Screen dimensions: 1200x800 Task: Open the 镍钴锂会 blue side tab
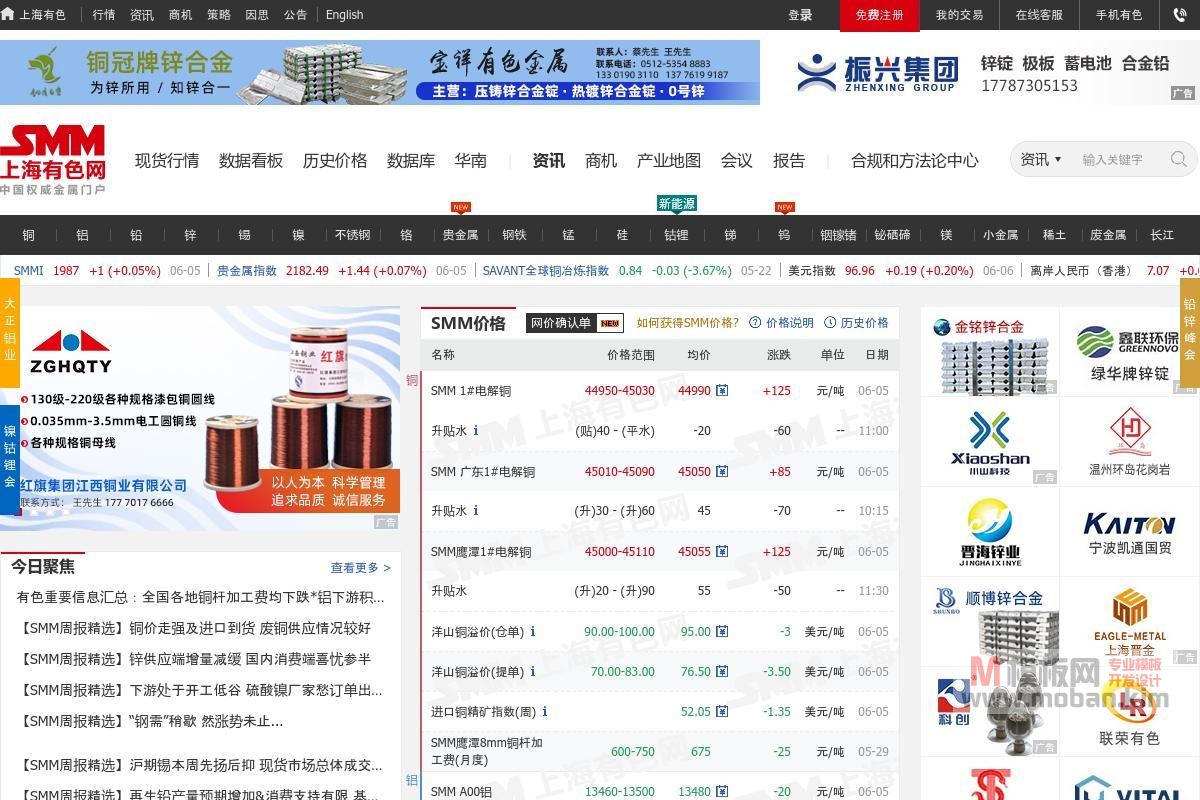pos(9,461)
